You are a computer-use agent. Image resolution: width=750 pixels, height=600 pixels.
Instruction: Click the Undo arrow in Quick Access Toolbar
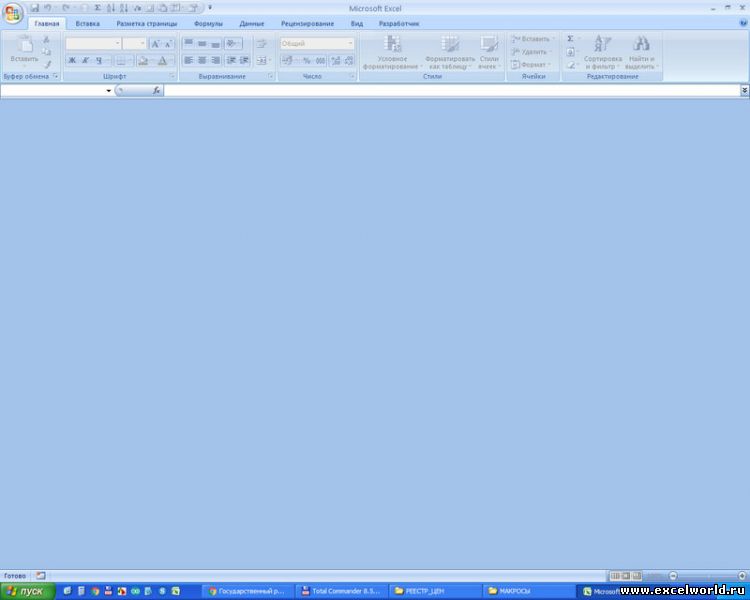tap(47, 8)
